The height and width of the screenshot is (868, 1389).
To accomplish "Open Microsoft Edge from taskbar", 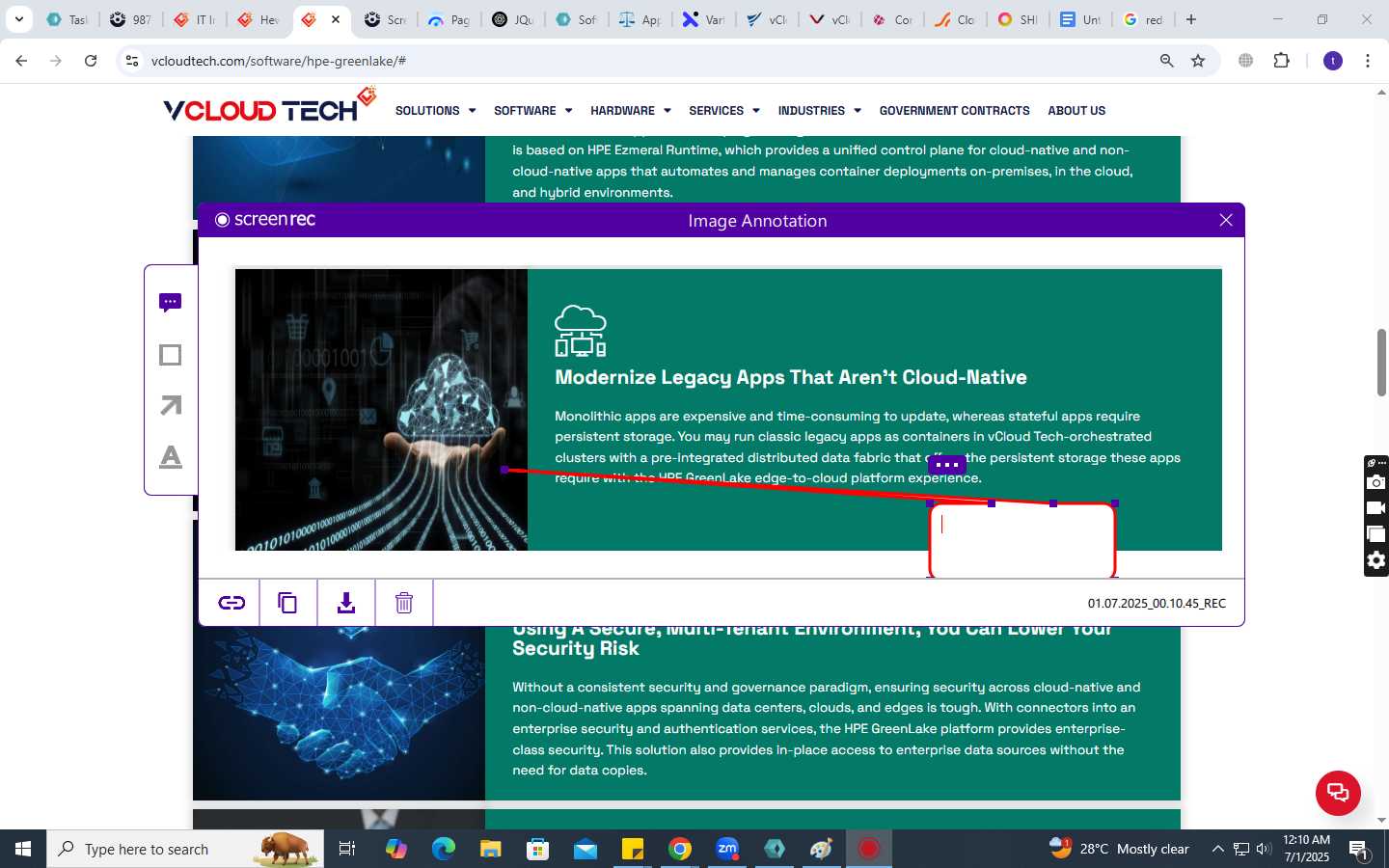I will coord(443,849).
